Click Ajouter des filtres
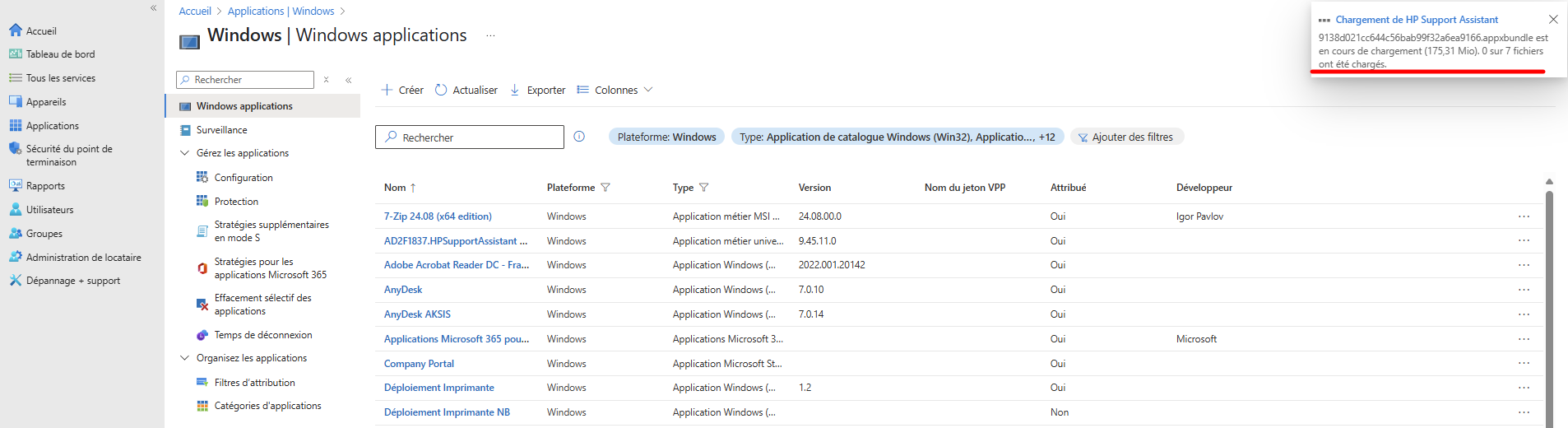 1127,137
